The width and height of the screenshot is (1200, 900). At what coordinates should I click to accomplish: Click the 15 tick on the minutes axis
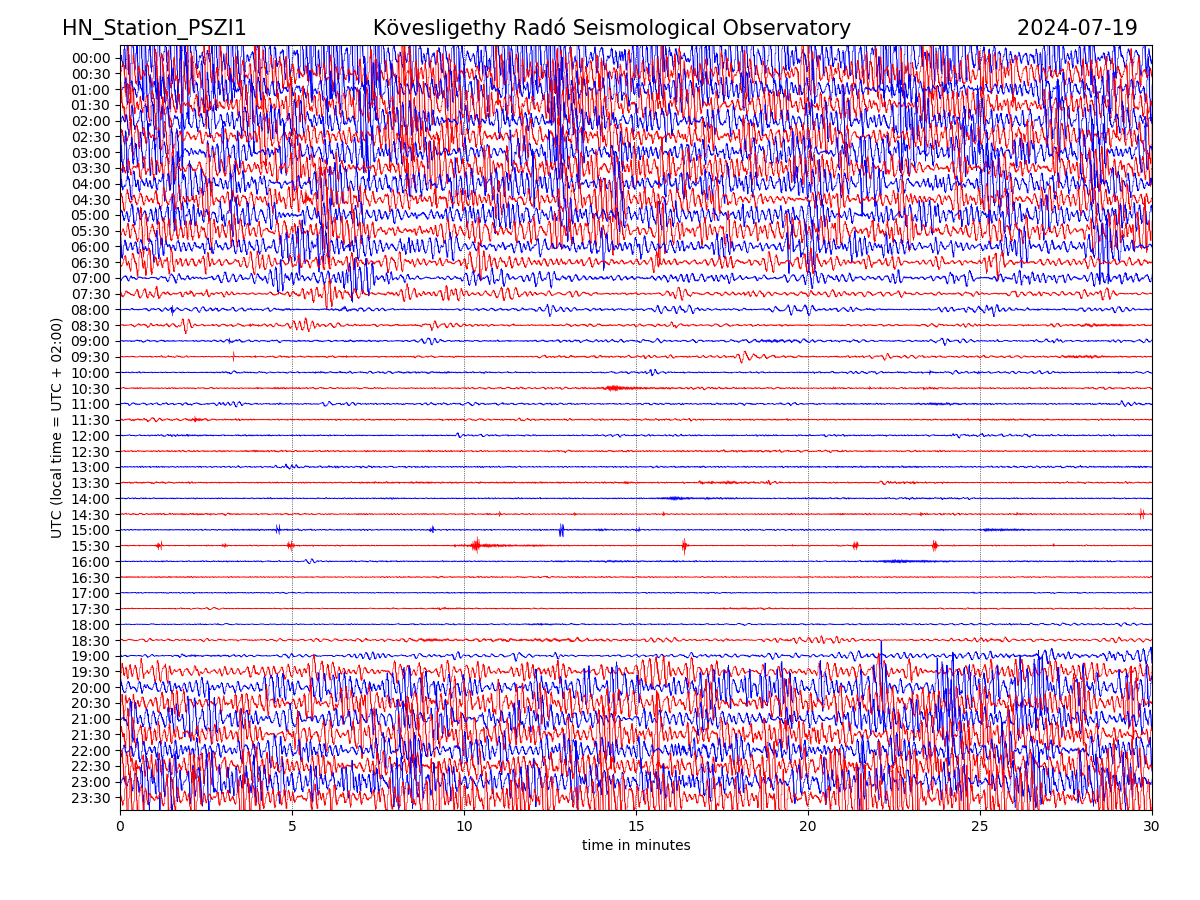click(x=636, y=827)
